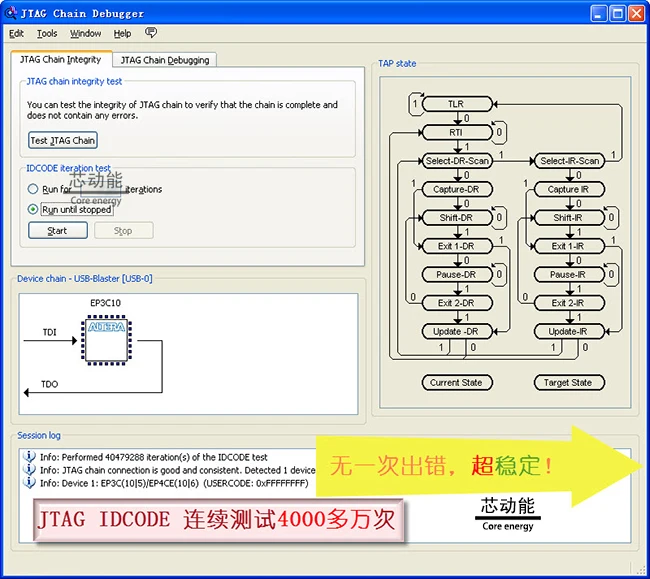Click the JTAG Chain Debugger title bar icon
Viewport: 650px width, 579px height.
(x=10, y=13)
